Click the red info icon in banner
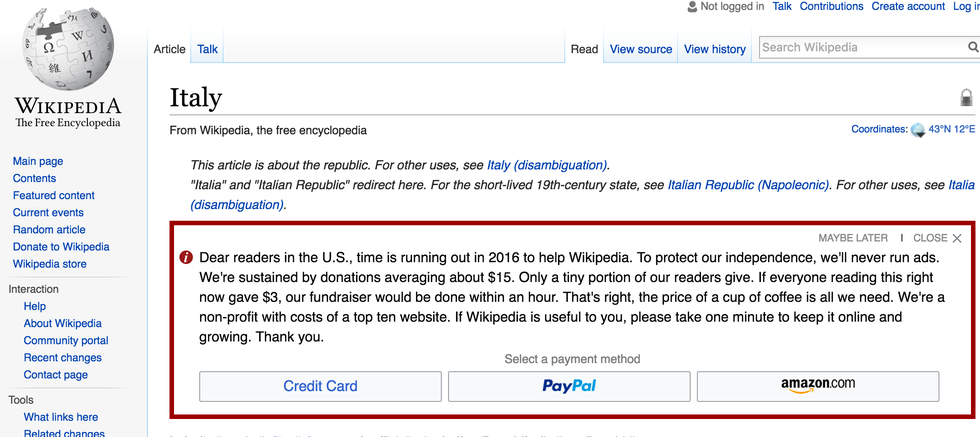The height and width of the screenshot is (437, 980). point(186,257)
